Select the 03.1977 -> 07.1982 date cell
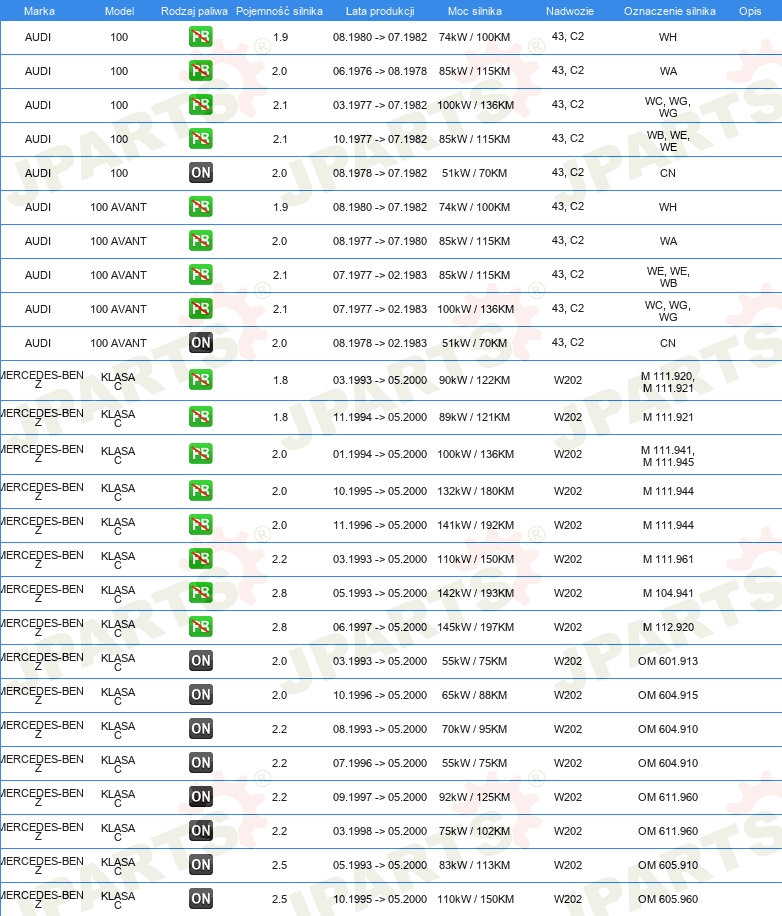The height and width of the screenshot is (916, 782). [x=380, y=105]
